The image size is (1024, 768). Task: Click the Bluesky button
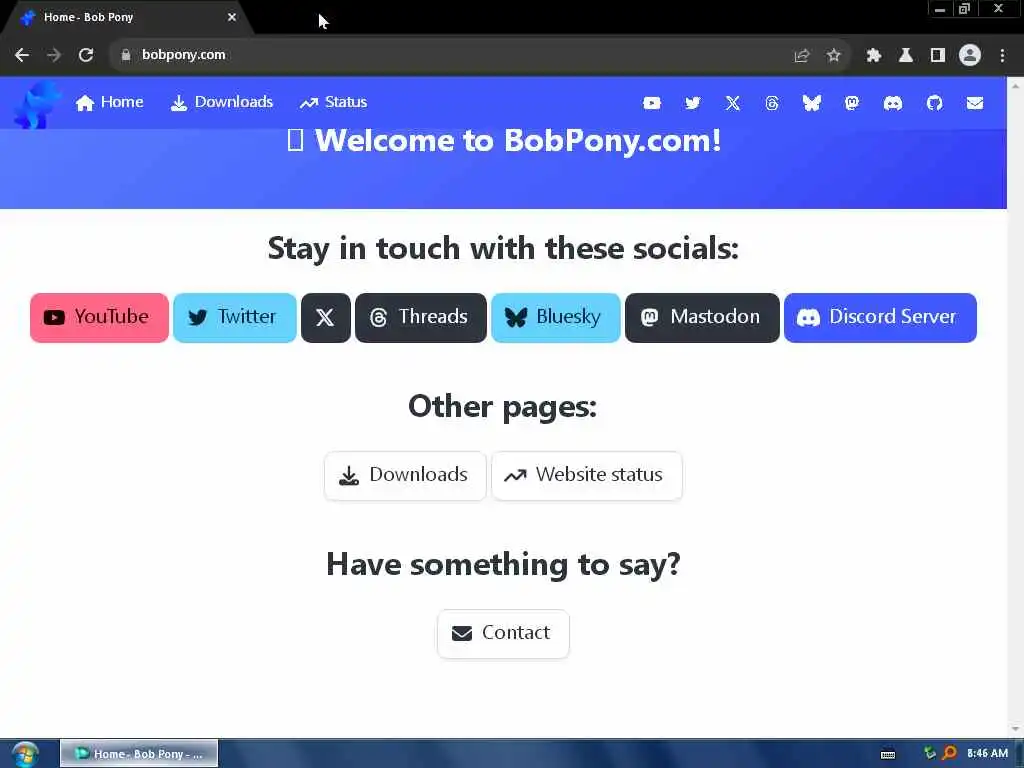tap(555, 317)
